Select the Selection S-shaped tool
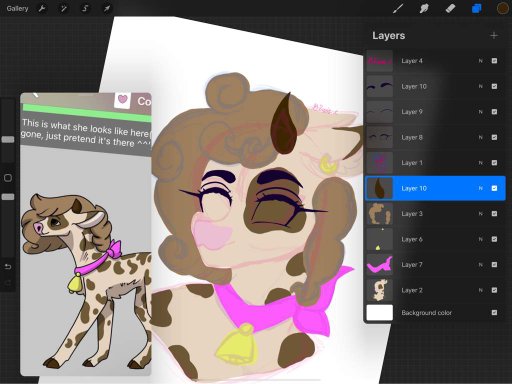 click(x=85, y=8)
